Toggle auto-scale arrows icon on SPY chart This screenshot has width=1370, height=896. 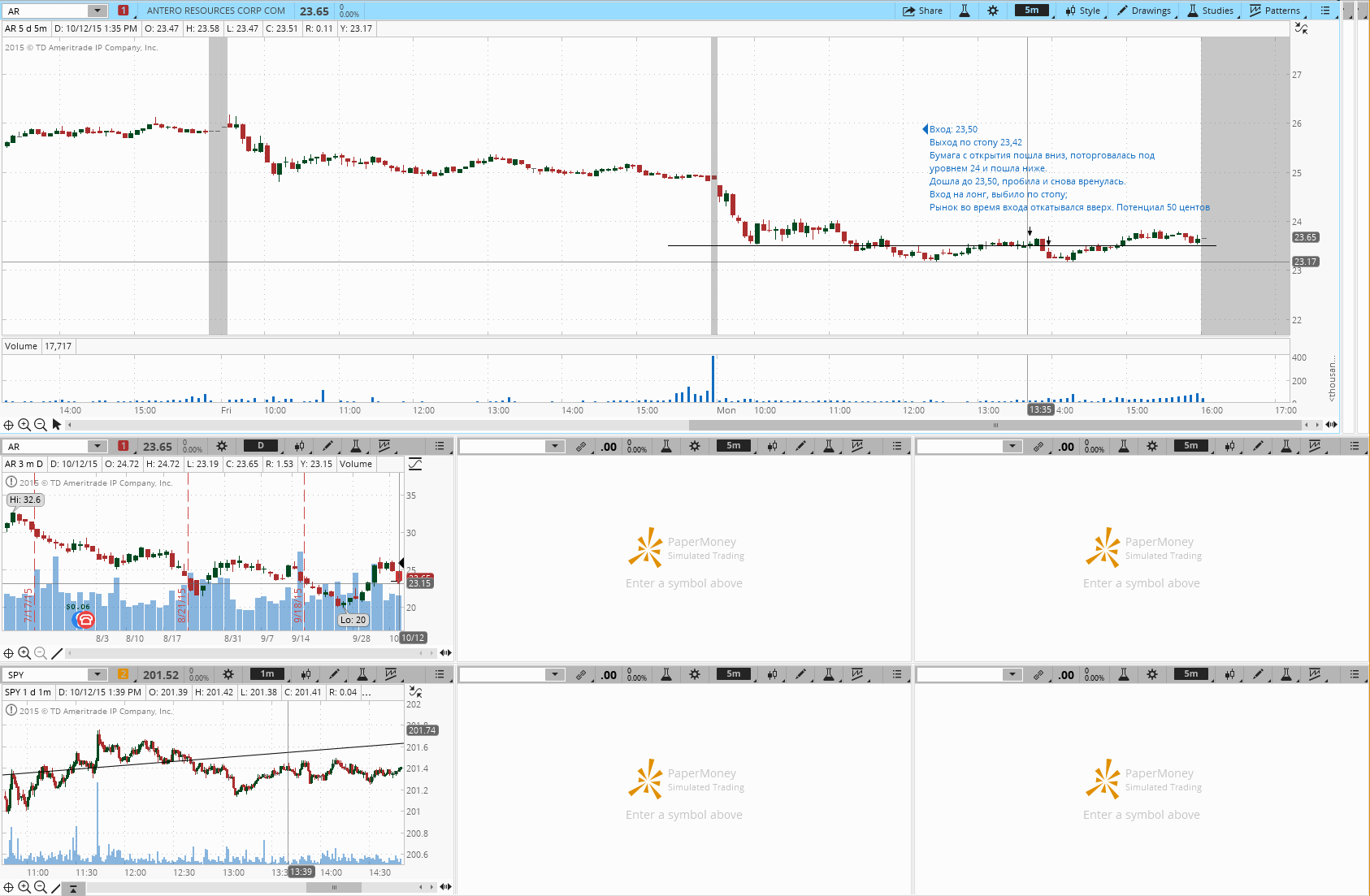(415, 692)
